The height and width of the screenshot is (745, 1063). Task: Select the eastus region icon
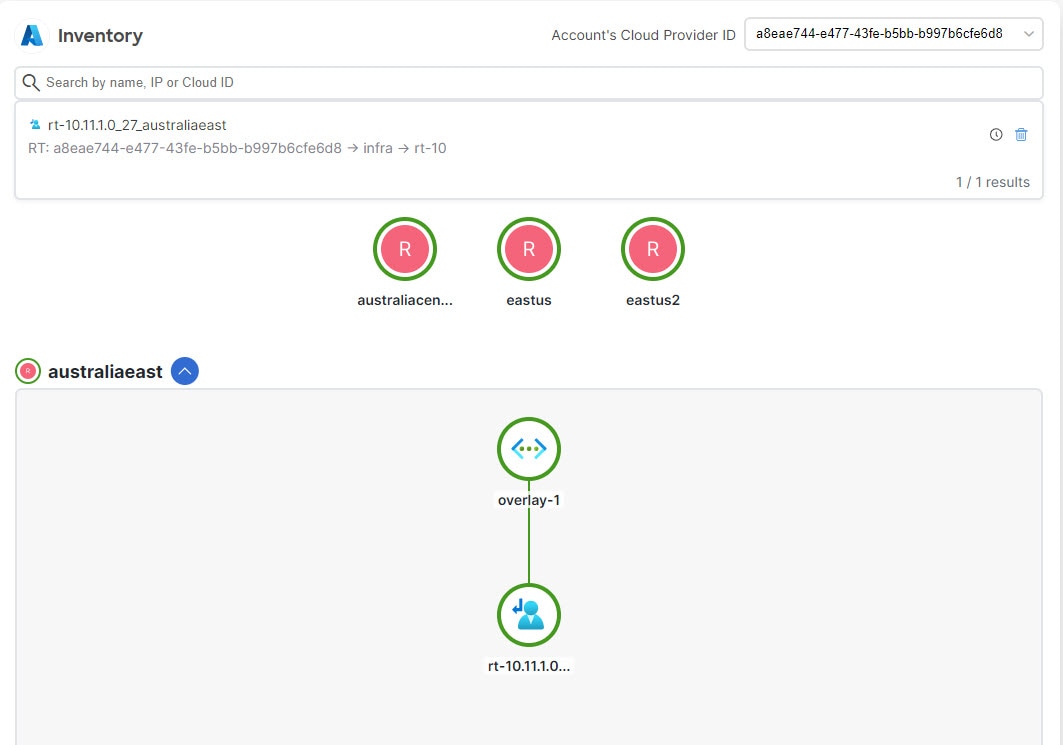click(529, 249)
